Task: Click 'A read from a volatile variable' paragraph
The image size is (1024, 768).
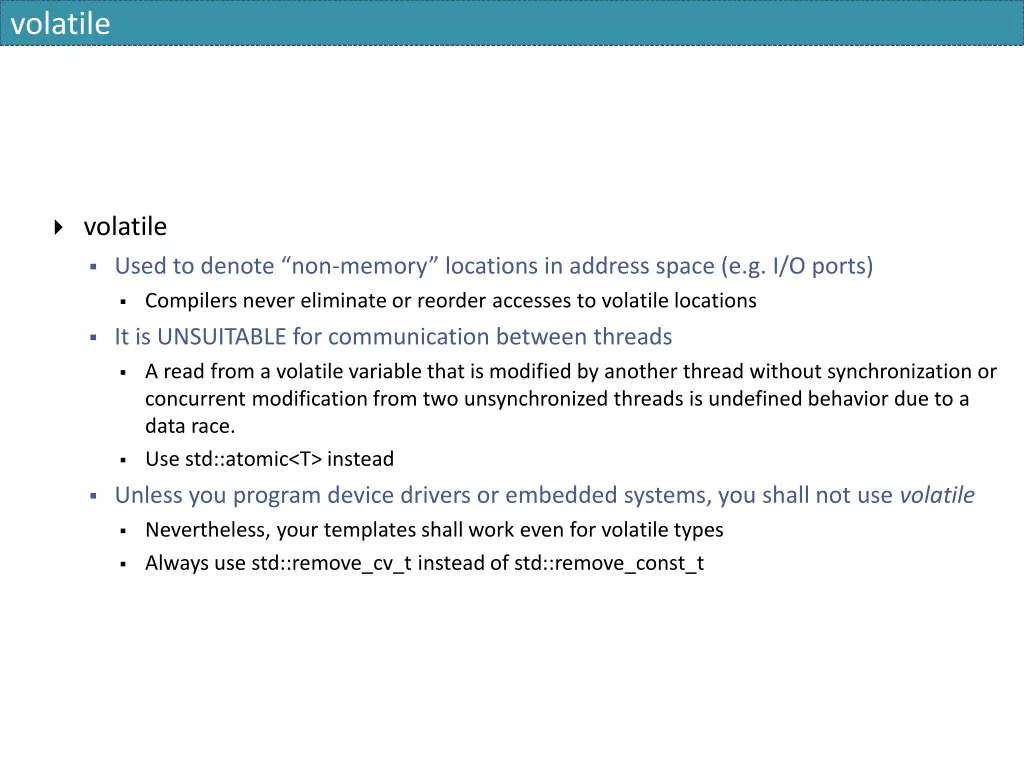Action: pos(571,398)
